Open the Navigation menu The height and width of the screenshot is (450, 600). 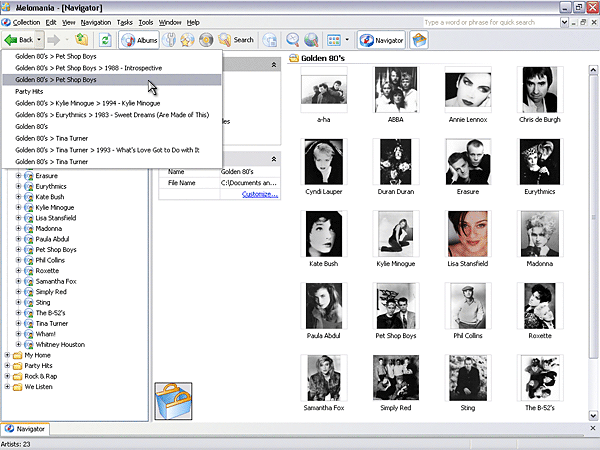[x=96, y=23]
